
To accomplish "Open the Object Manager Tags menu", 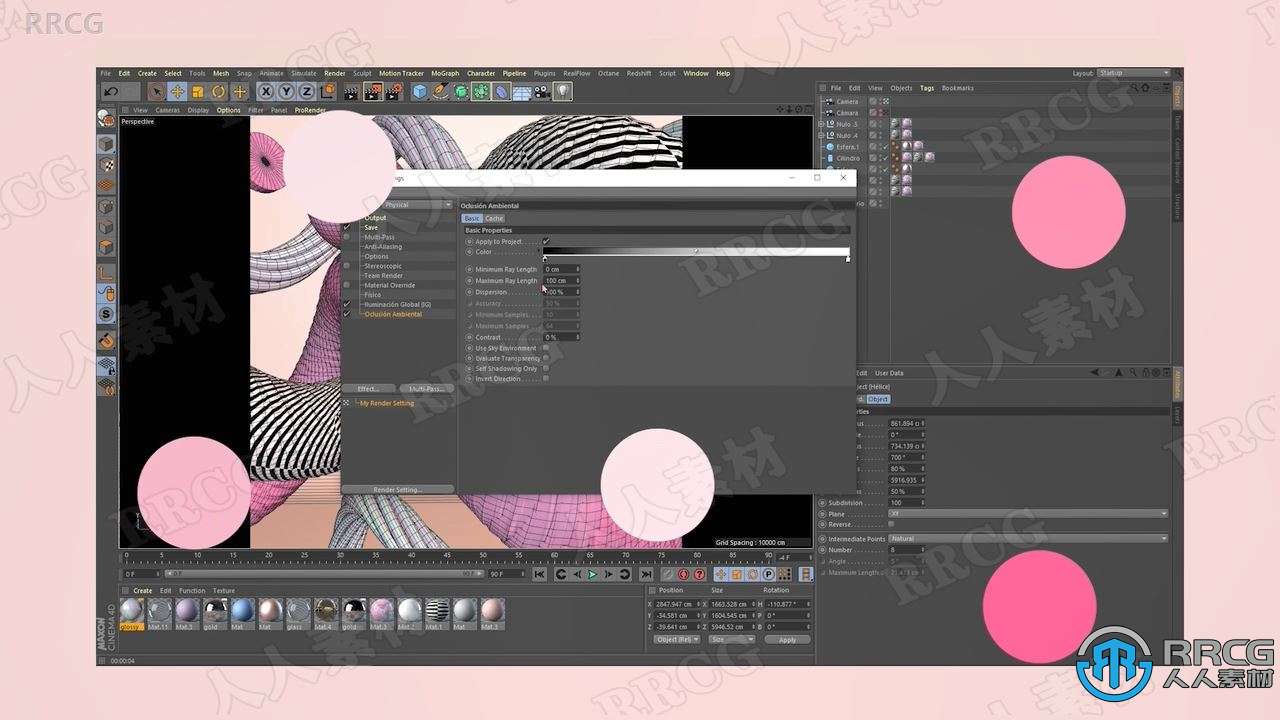I will [926, 88].
